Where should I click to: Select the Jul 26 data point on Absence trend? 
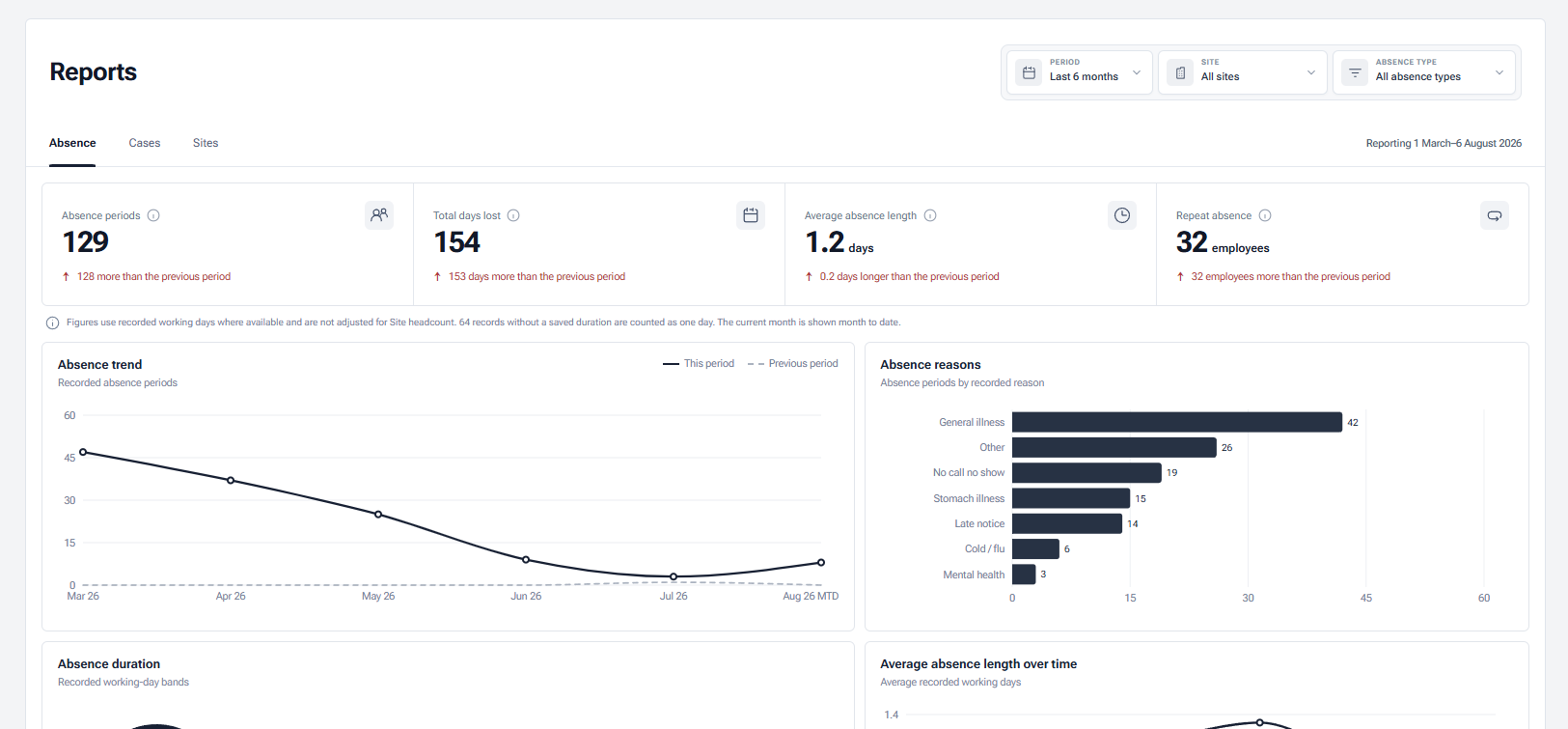click(674, 576)
